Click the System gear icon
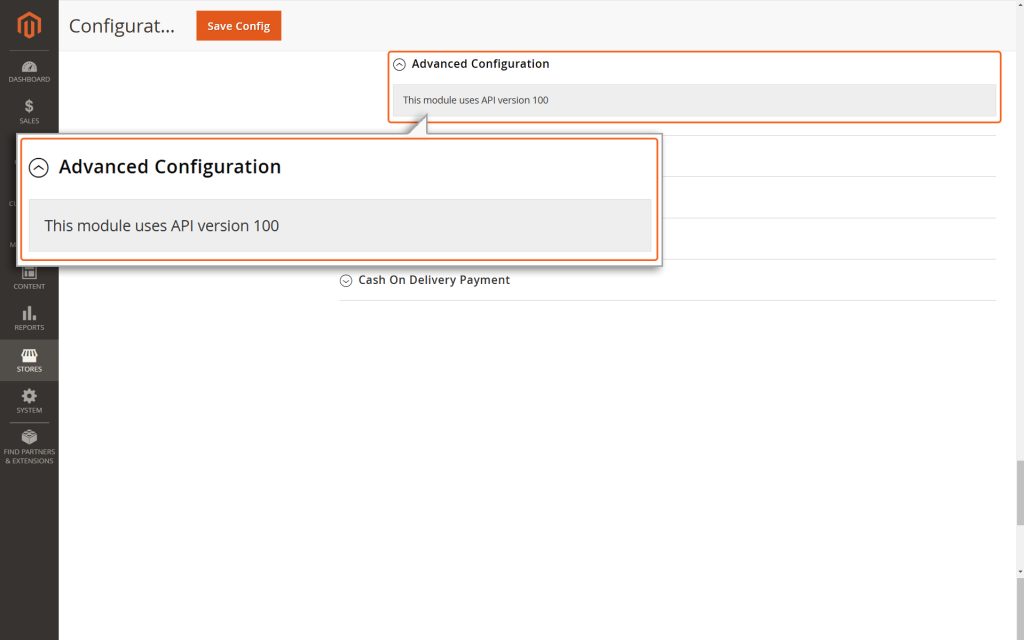This screenshot has width=1024, height=640. pyautogui.click(x=29, y=399)
